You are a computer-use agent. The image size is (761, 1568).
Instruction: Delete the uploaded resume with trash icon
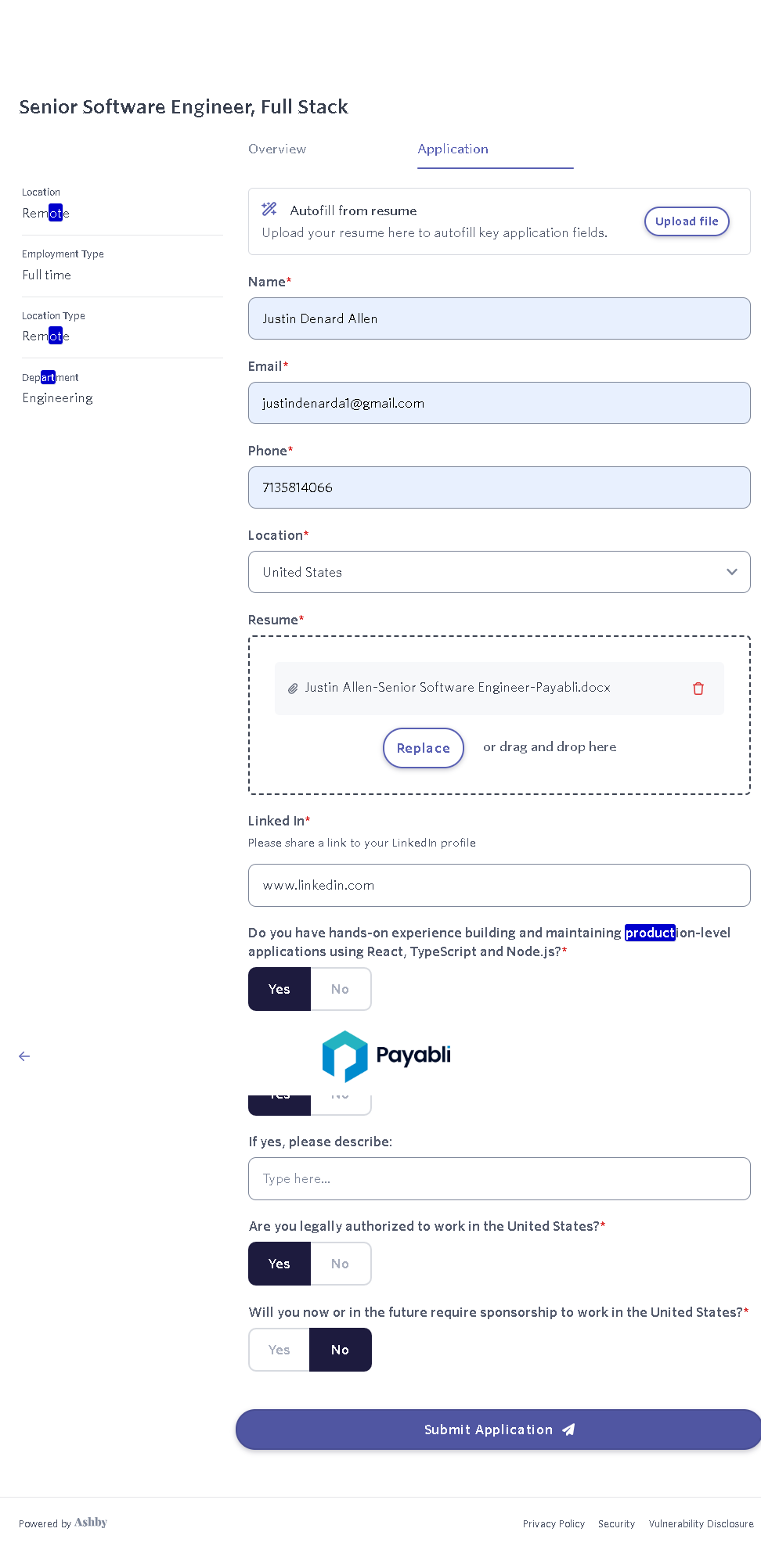(x=698, y=689)
